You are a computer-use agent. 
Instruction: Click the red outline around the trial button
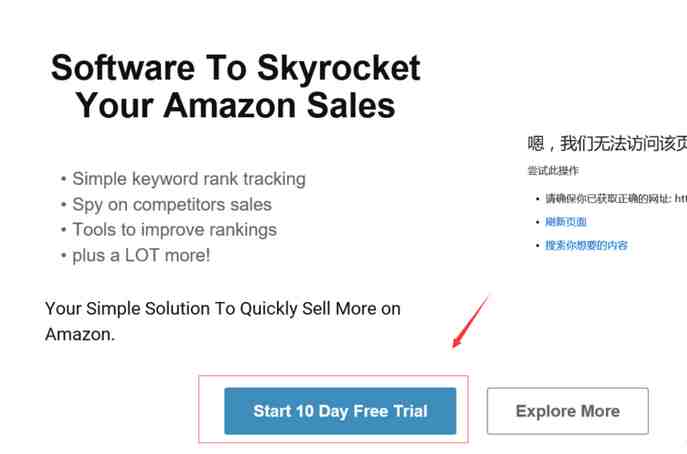tap(199, 410)
